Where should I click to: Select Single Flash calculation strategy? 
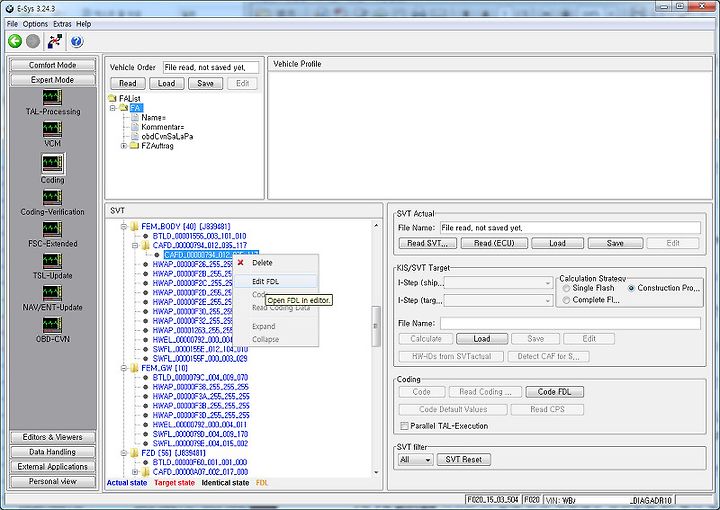[x=566, y=288]
